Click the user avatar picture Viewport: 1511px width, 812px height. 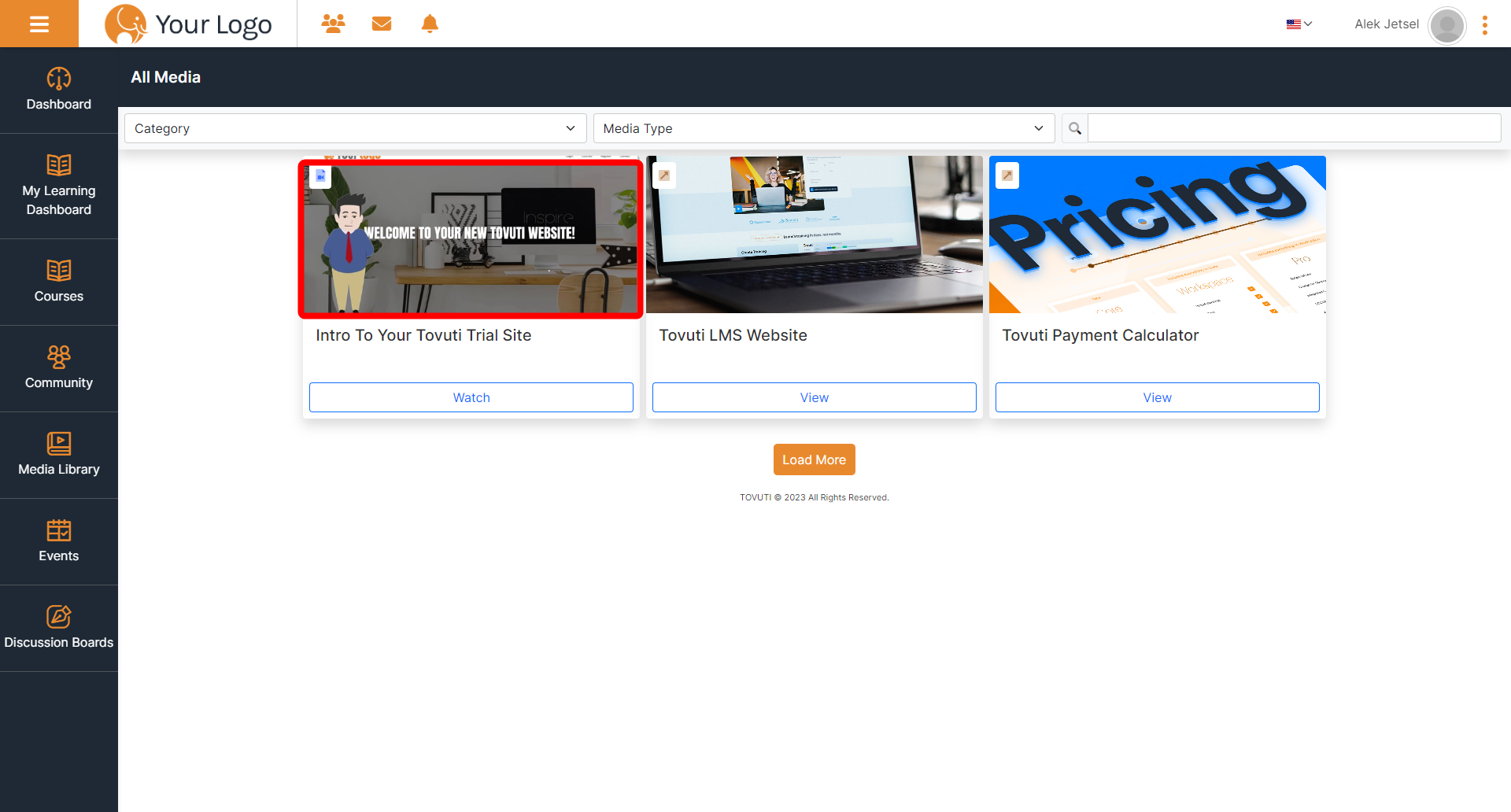tap(1446, 25)
